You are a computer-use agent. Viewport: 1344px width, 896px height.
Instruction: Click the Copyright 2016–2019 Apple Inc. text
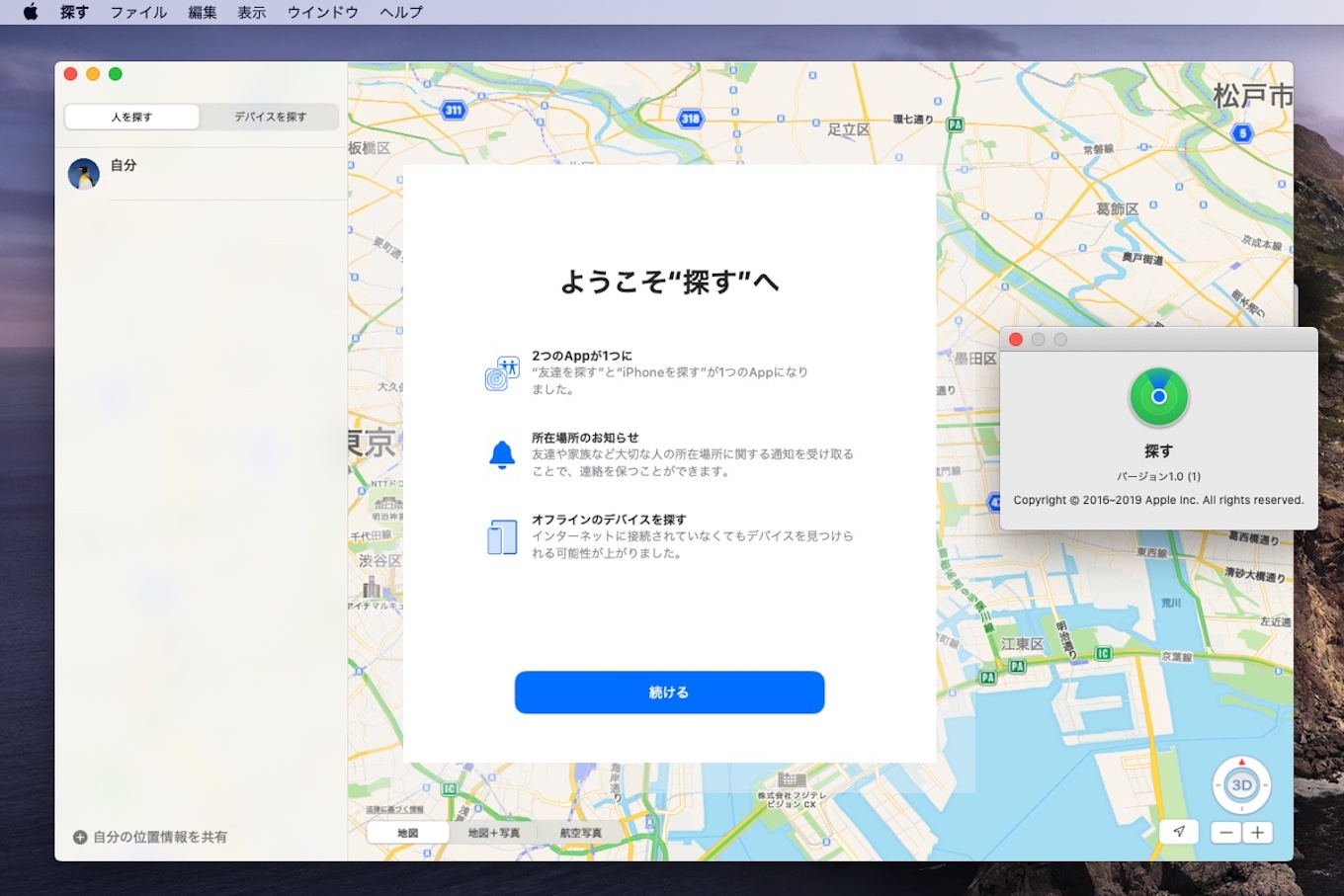click(x=1158, y=500)
